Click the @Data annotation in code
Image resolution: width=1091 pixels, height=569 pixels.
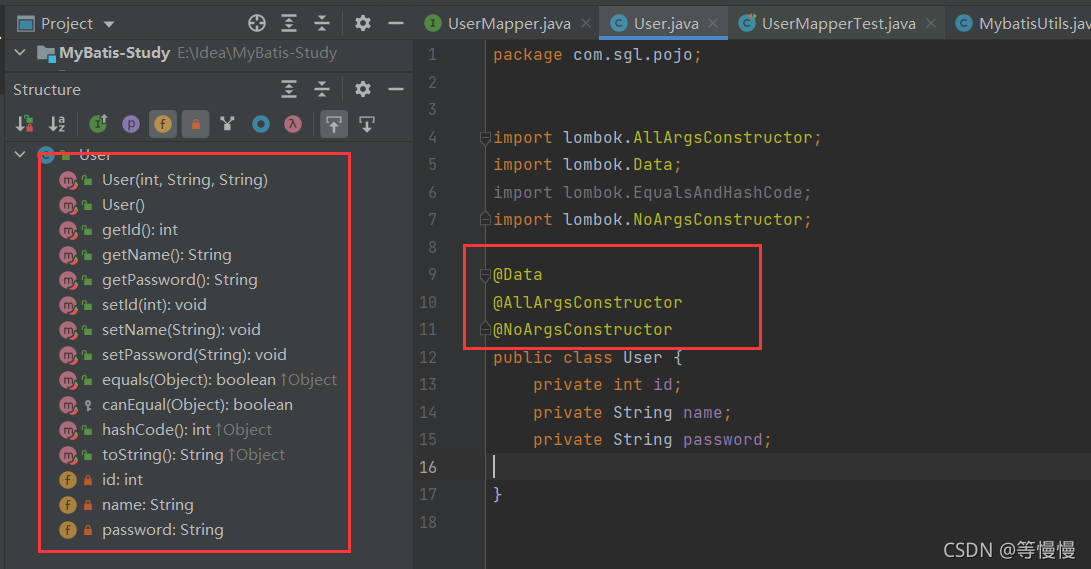517,275
